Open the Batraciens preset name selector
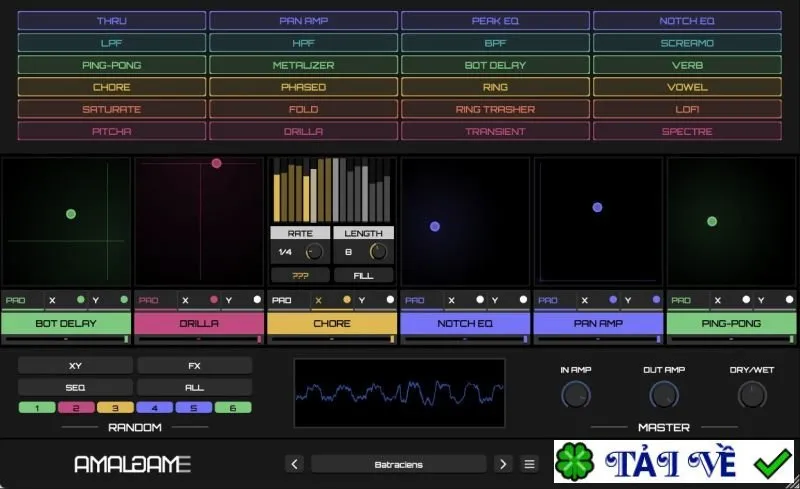Viewport: 800px width, 489px height. pyautogui.click(x=398, y=464)
